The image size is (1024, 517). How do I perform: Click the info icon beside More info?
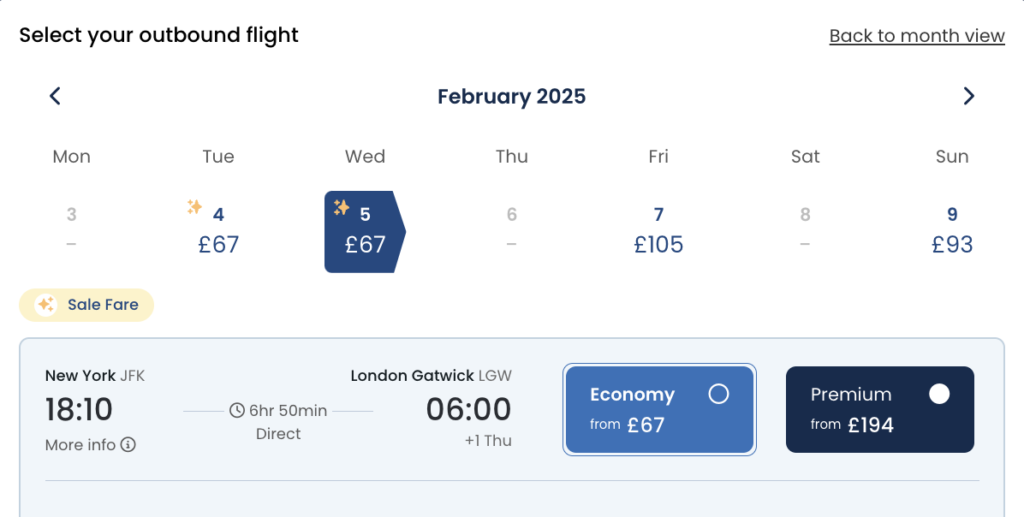point(128,445)
